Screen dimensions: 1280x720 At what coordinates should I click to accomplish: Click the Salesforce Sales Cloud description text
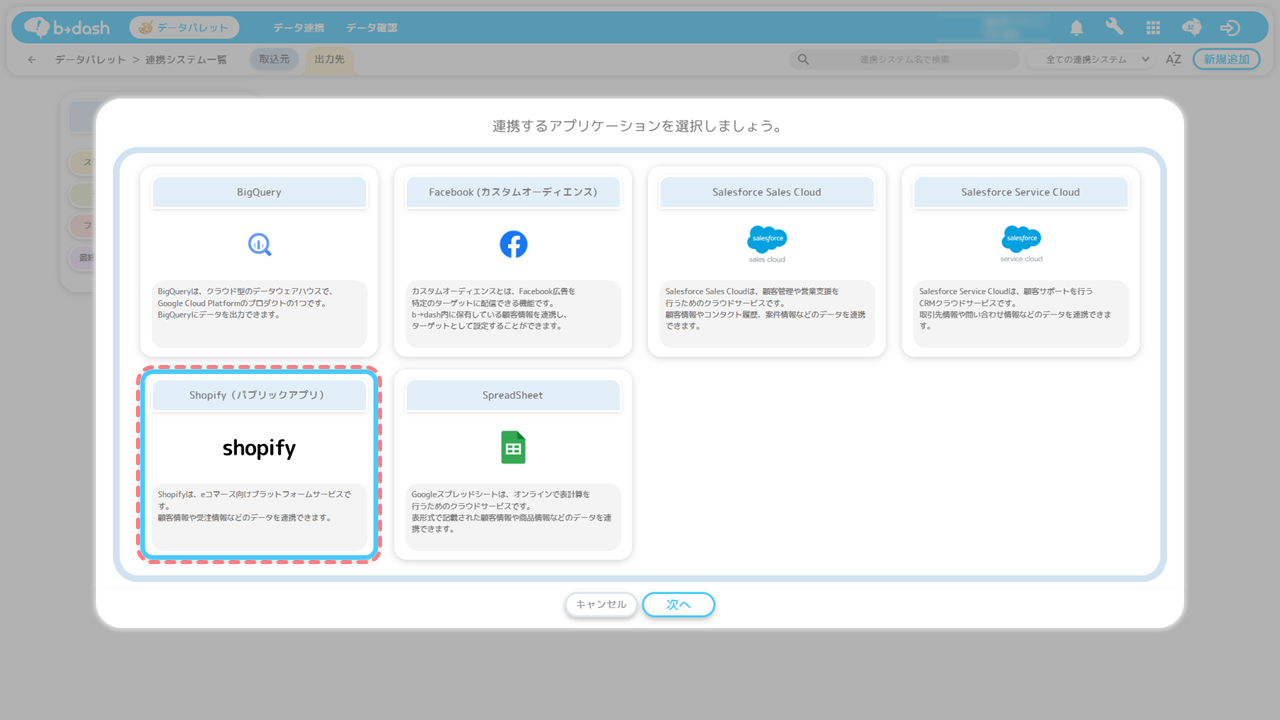(765, 308)
